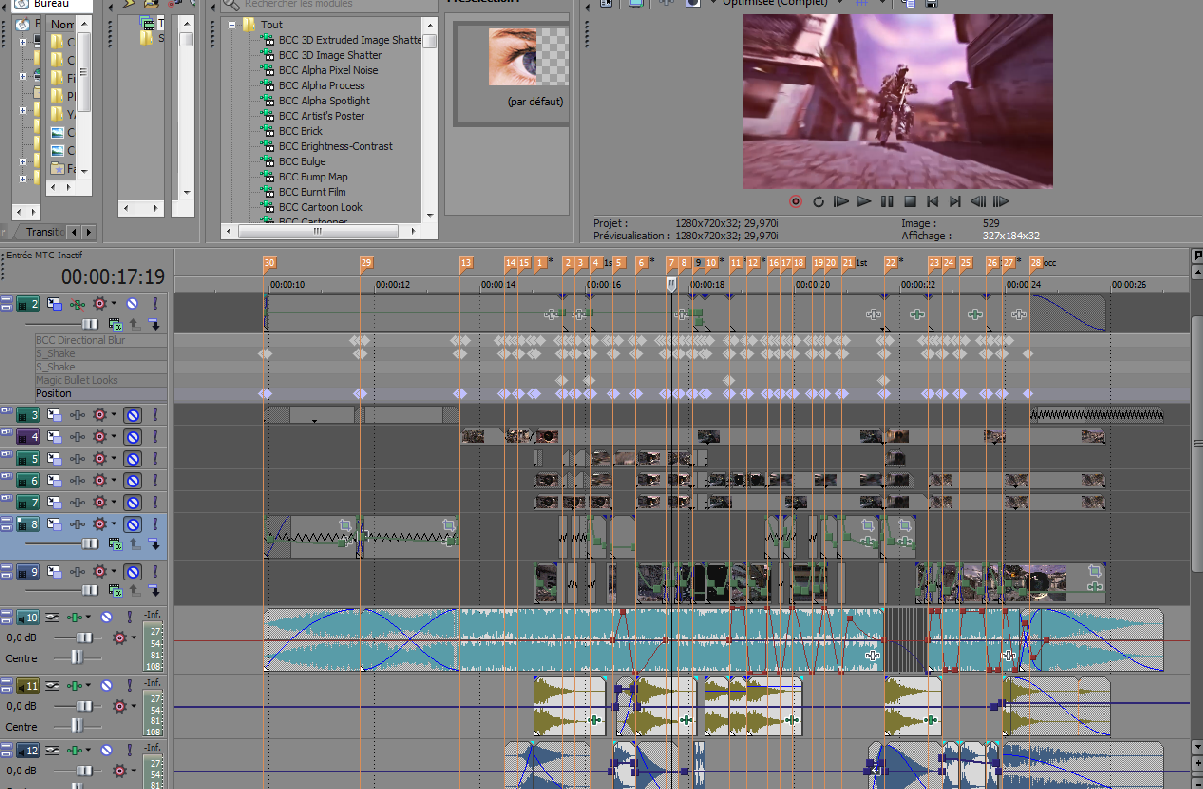1203x789 pixels.
Task: Solo audio track 11
Action: tap(129, 686)
